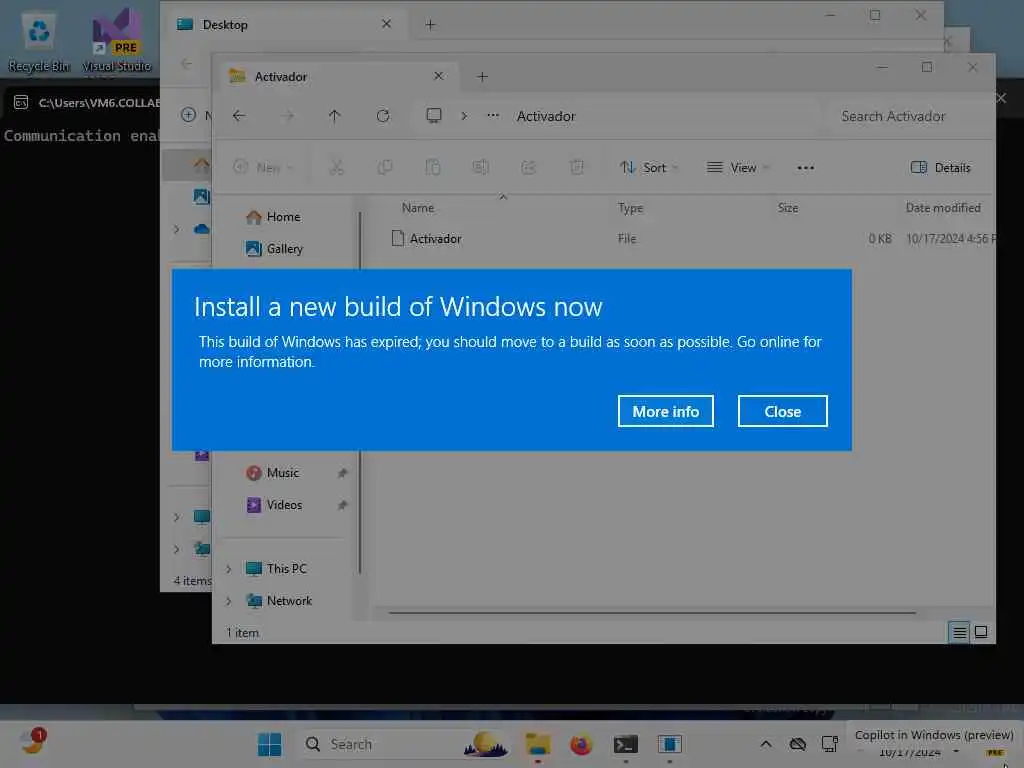Open Visual Studio Preview desktop shortcut

point(116,42)
